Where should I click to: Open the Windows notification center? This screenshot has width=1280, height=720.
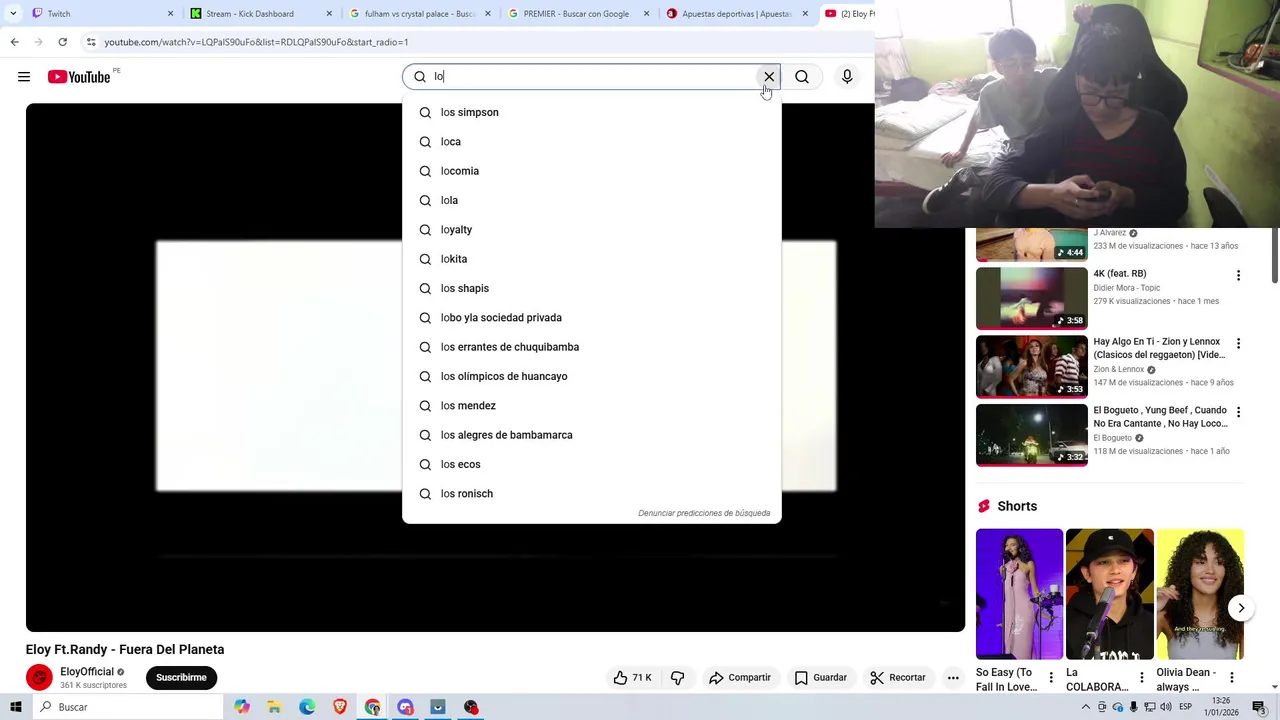(1259, 707)
